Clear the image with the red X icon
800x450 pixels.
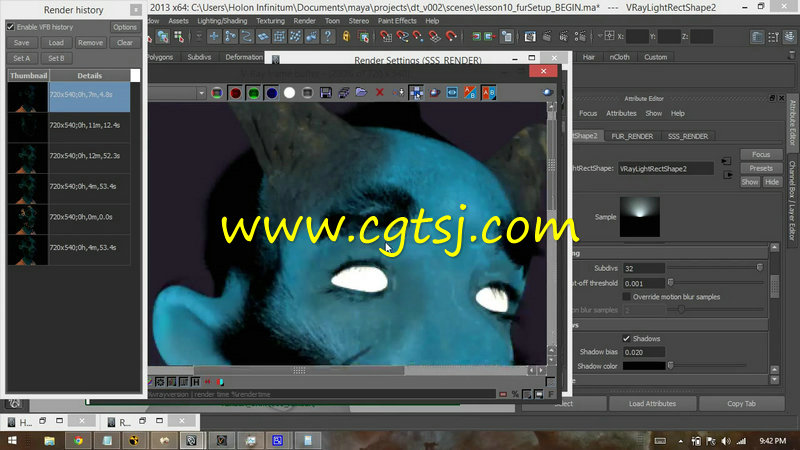(x=380, y=93)
